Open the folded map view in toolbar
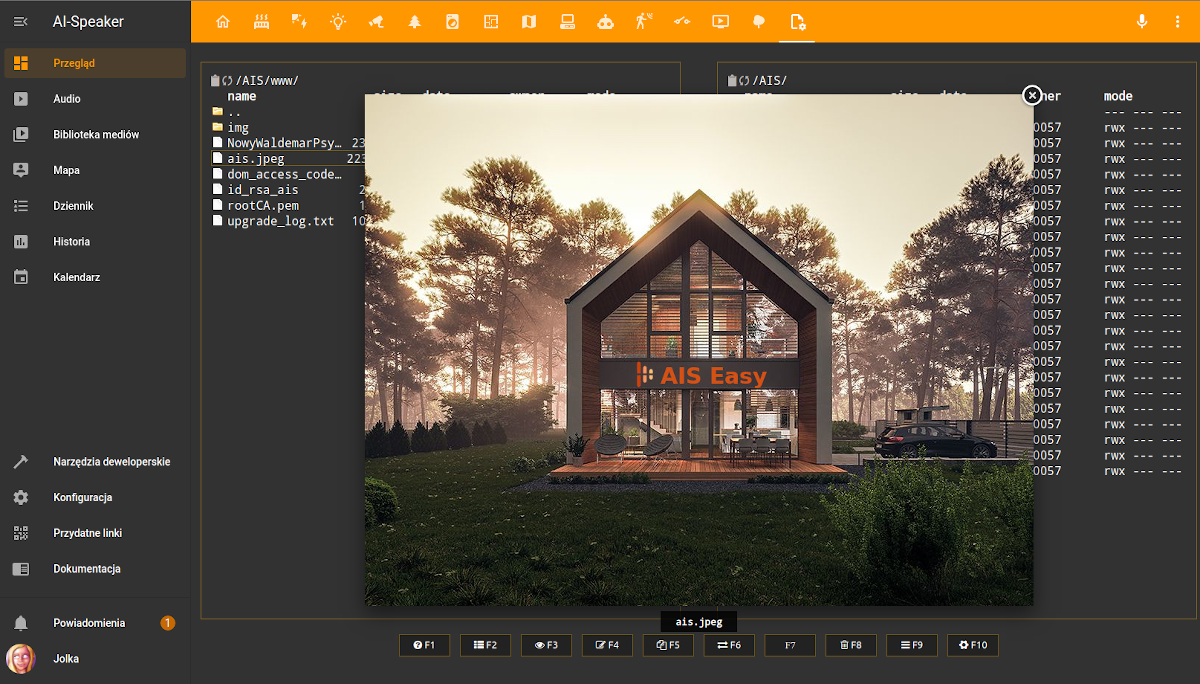Viewport: 1200px width, 684px height. coord(529,21)
